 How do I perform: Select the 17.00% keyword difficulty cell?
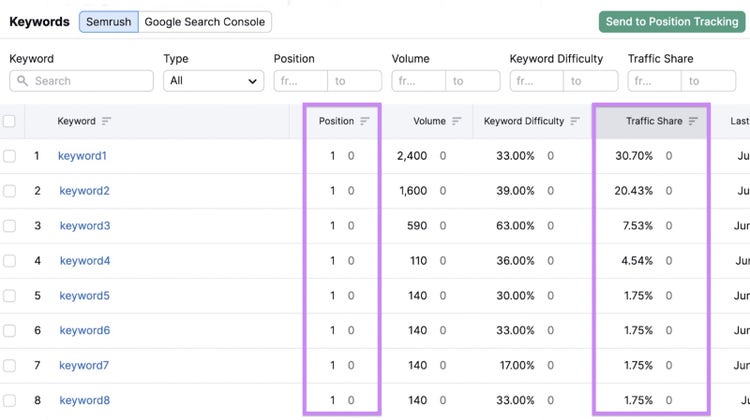[x=517, y=365]
